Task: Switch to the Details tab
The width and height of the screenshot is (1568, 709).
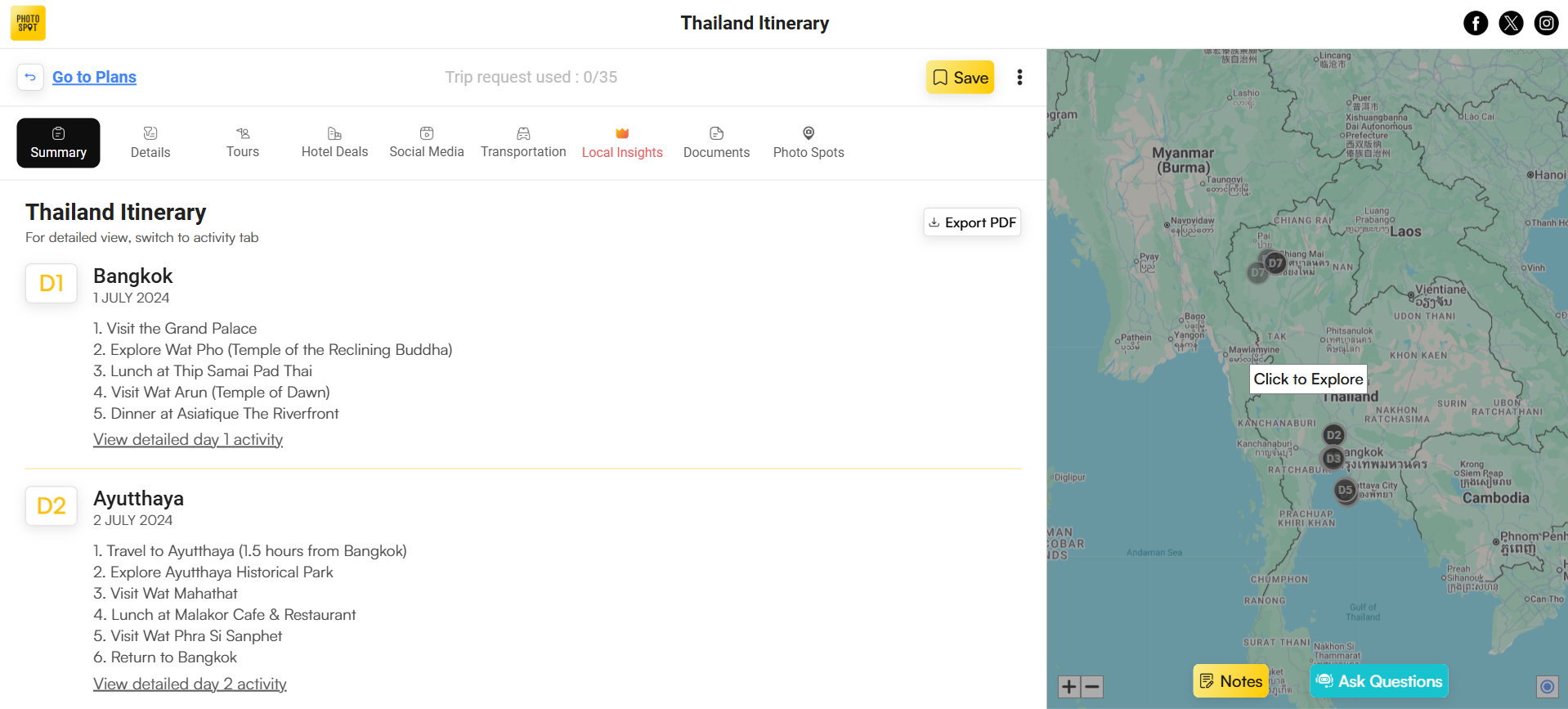Action: click(x=150, y=143)
